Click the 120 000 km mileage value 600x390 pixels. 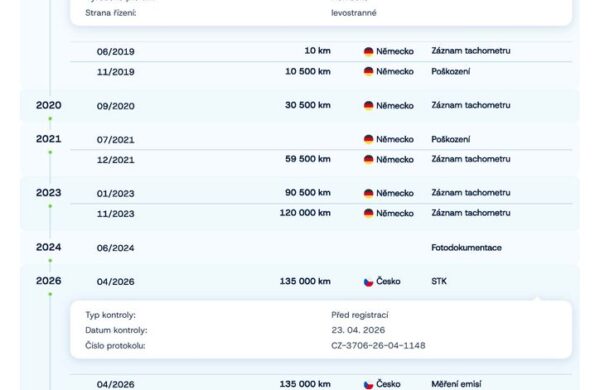pyautogui.click(x=305, y=213)
